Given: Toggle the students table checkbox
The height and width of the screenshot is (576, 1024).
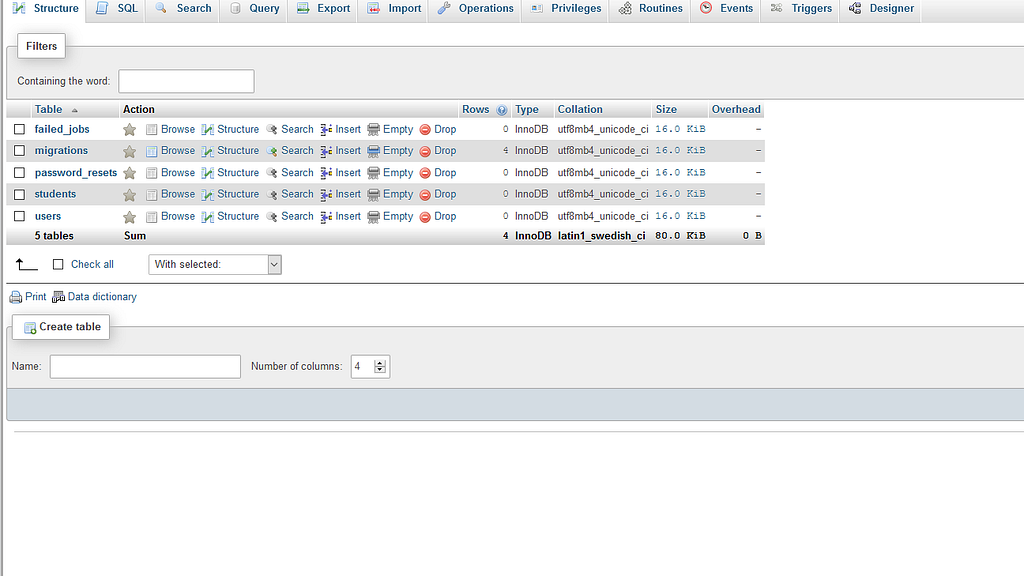Looking at the screenshot, I should tap(20, 195).
